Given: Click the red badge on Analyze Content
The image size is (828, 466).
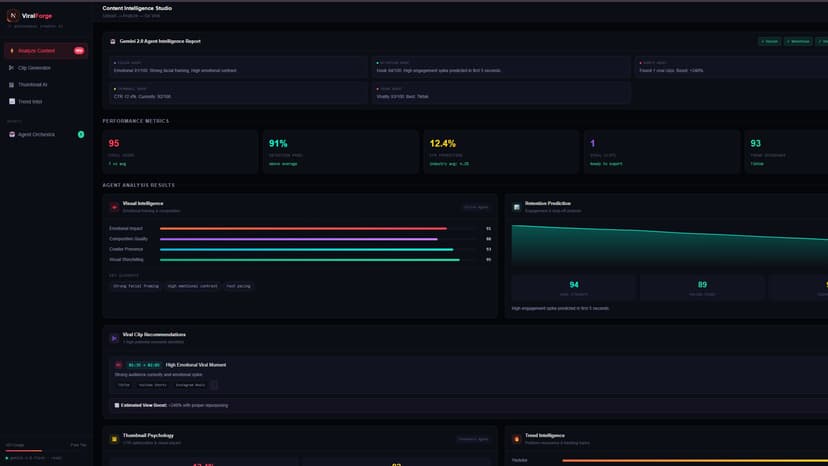Looking at the screenshot, I should [79, 51].
